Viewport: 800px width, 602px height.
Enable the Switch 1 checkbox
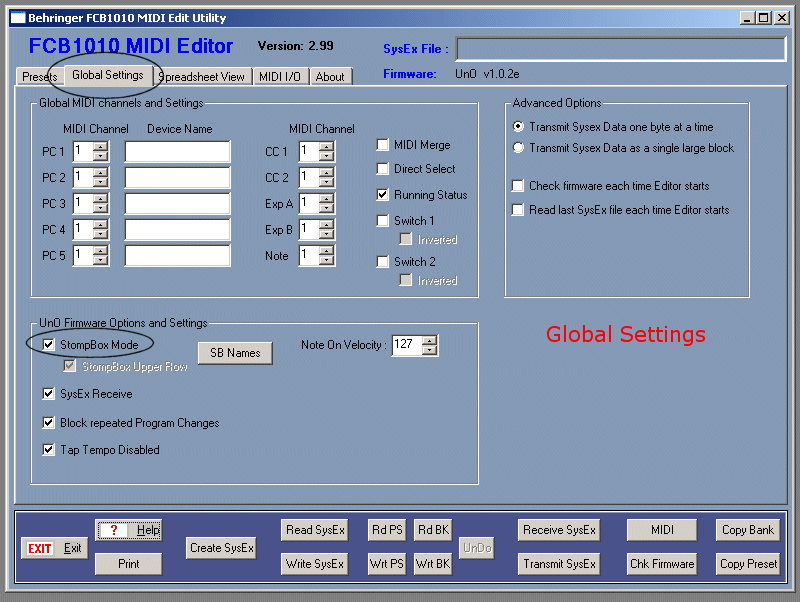(x=383, y=221)
